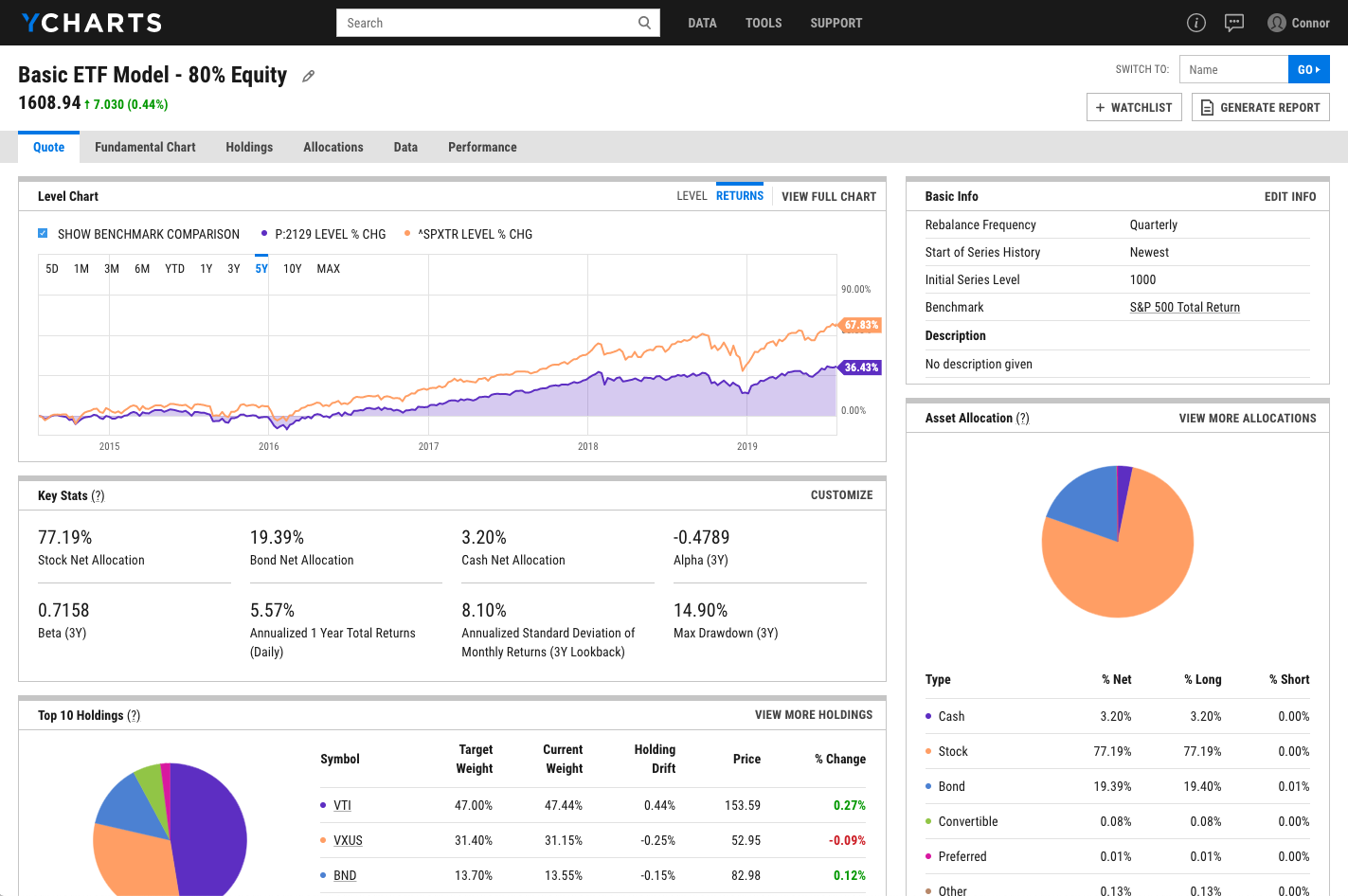This screenshot has height=896, width=1348.
Task: Open the Performance tab
Action: coord(482,147)
